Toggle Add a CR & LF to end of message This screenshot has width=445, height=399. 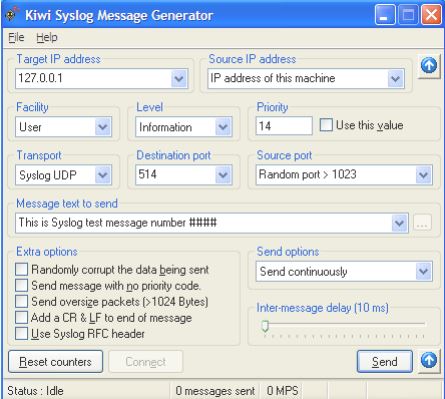21,317
